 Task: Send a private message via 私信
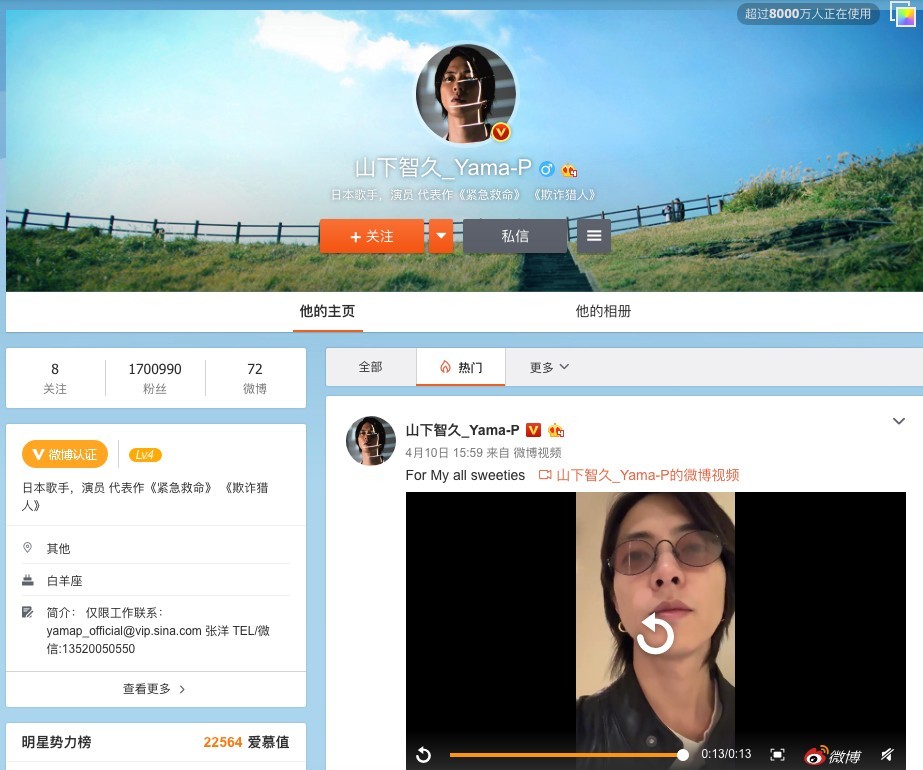click(515, 236)
